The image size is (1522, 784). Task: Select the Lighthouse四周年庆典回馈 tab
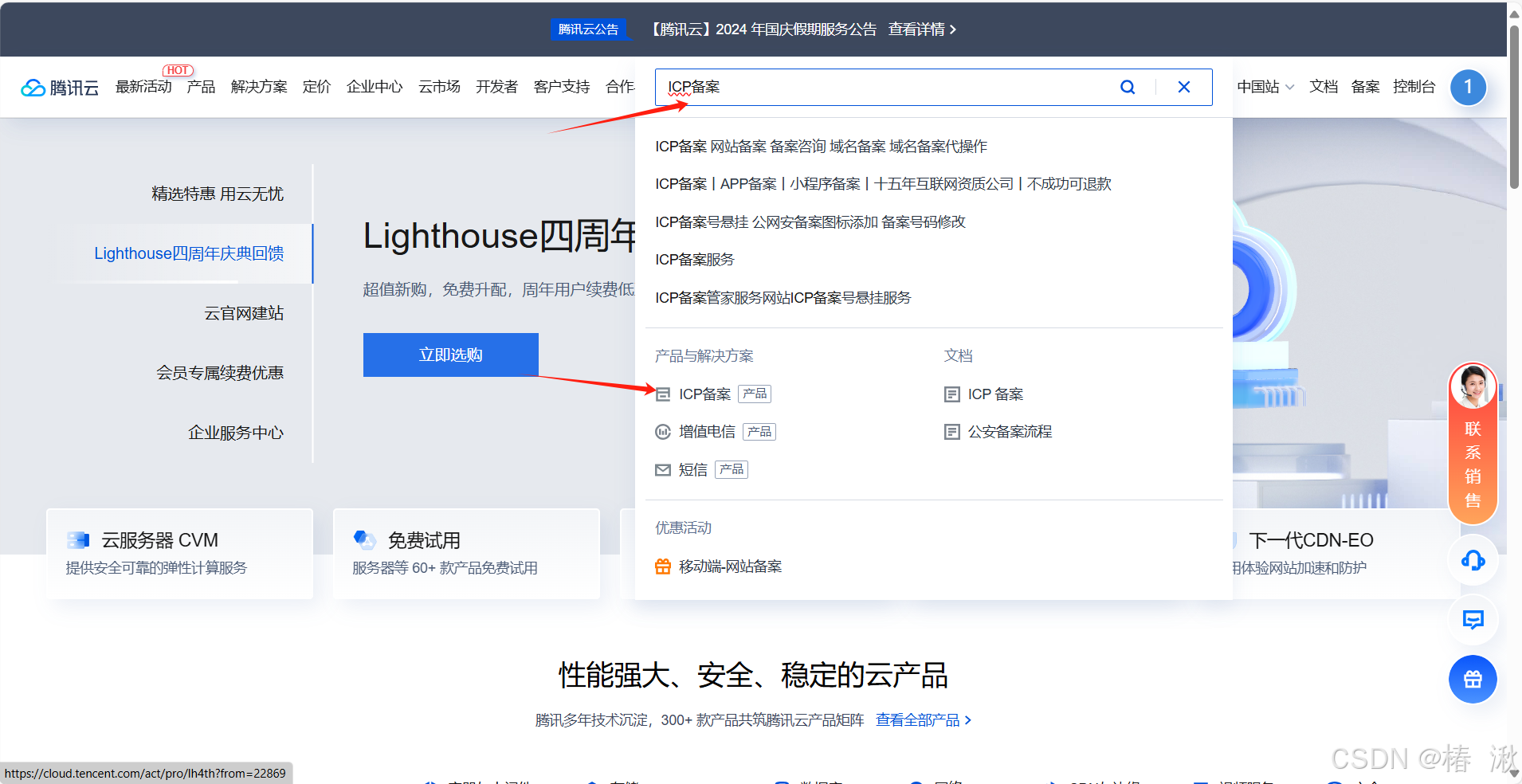pyautogui.click(x=189, y=253)
